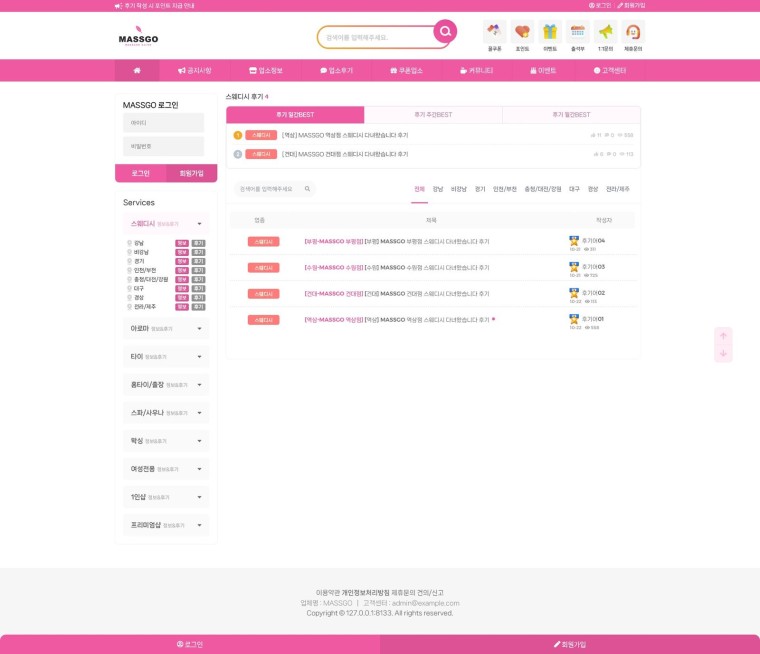
Task: Click the gold rank 1 badge in the BEST list
Action: pos(238,135)
